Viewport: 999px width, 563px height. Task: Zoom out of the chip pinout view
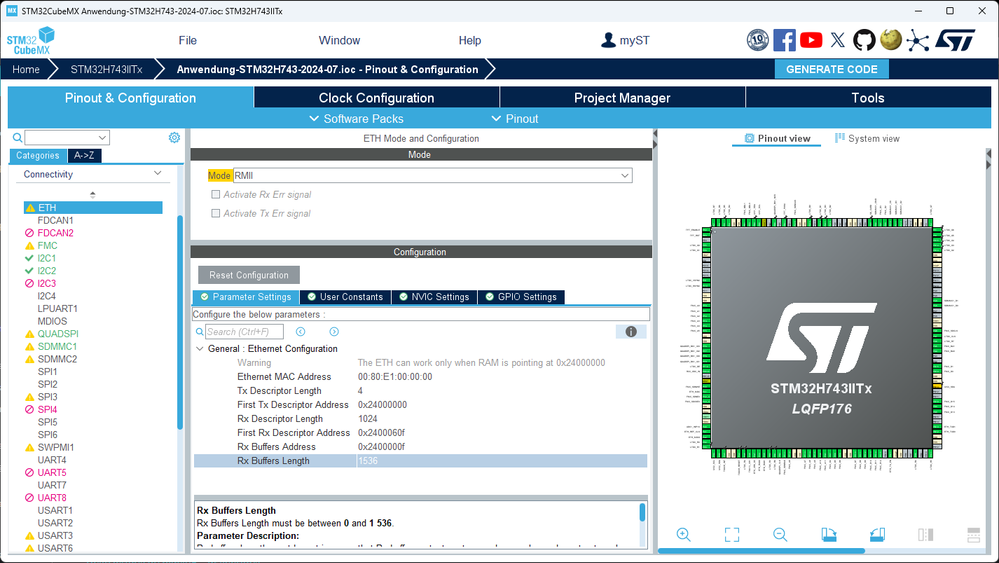pyautogui.click(x=780, y=534)
